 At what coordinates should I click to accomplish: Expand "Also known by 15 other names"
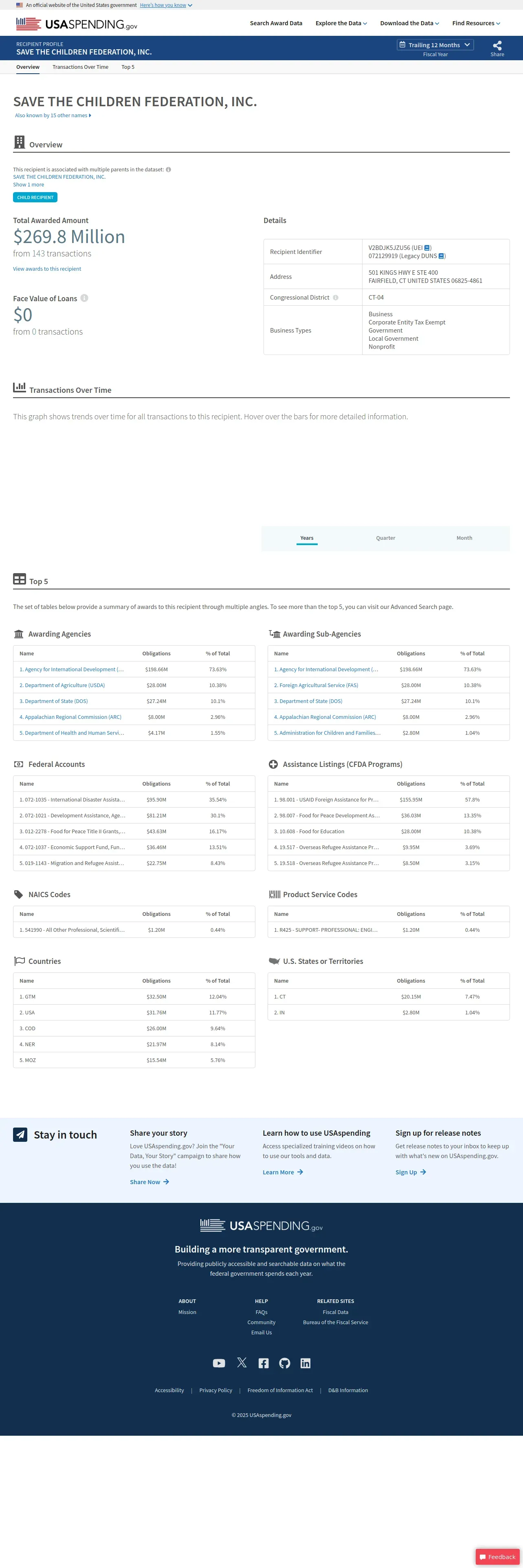[x=53, y=116]
